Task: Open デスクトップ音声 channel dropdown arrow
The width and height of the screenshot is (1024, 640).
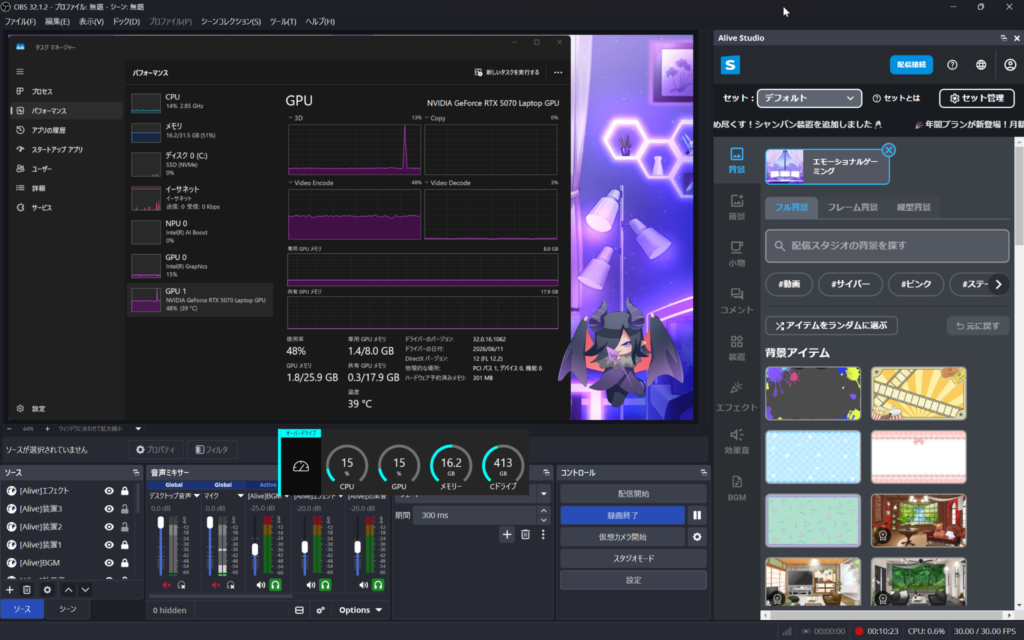Action: (197, 496)
